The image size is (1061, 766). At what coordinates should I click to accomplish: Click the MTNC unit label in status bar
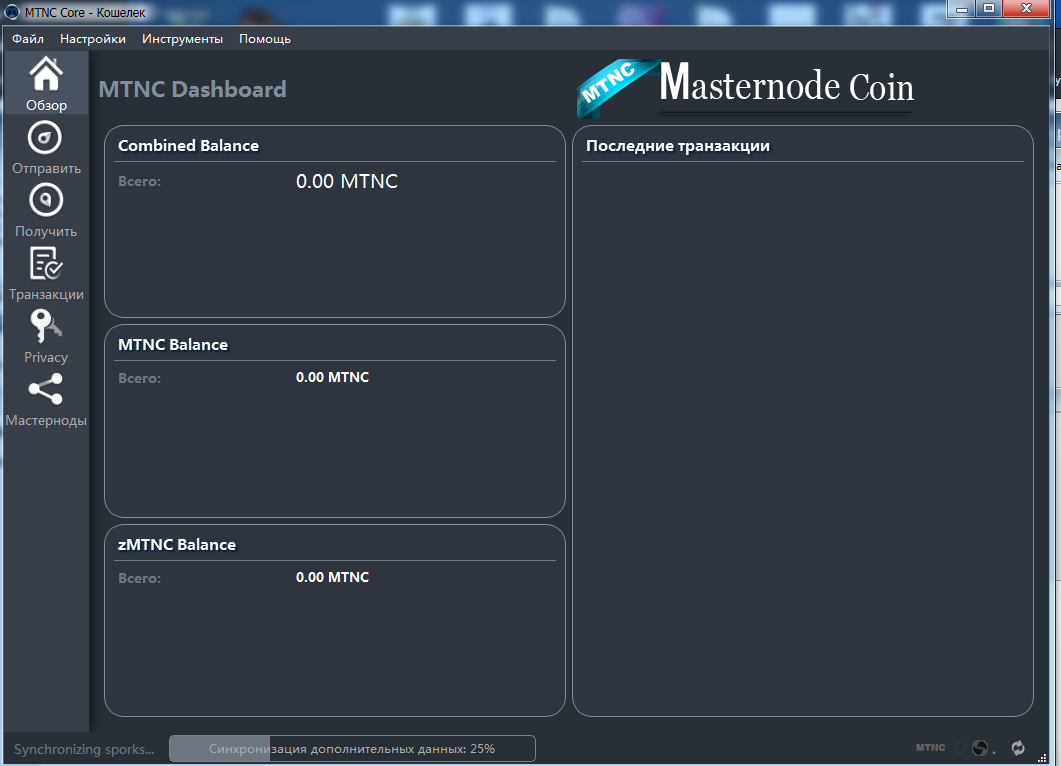930,748
